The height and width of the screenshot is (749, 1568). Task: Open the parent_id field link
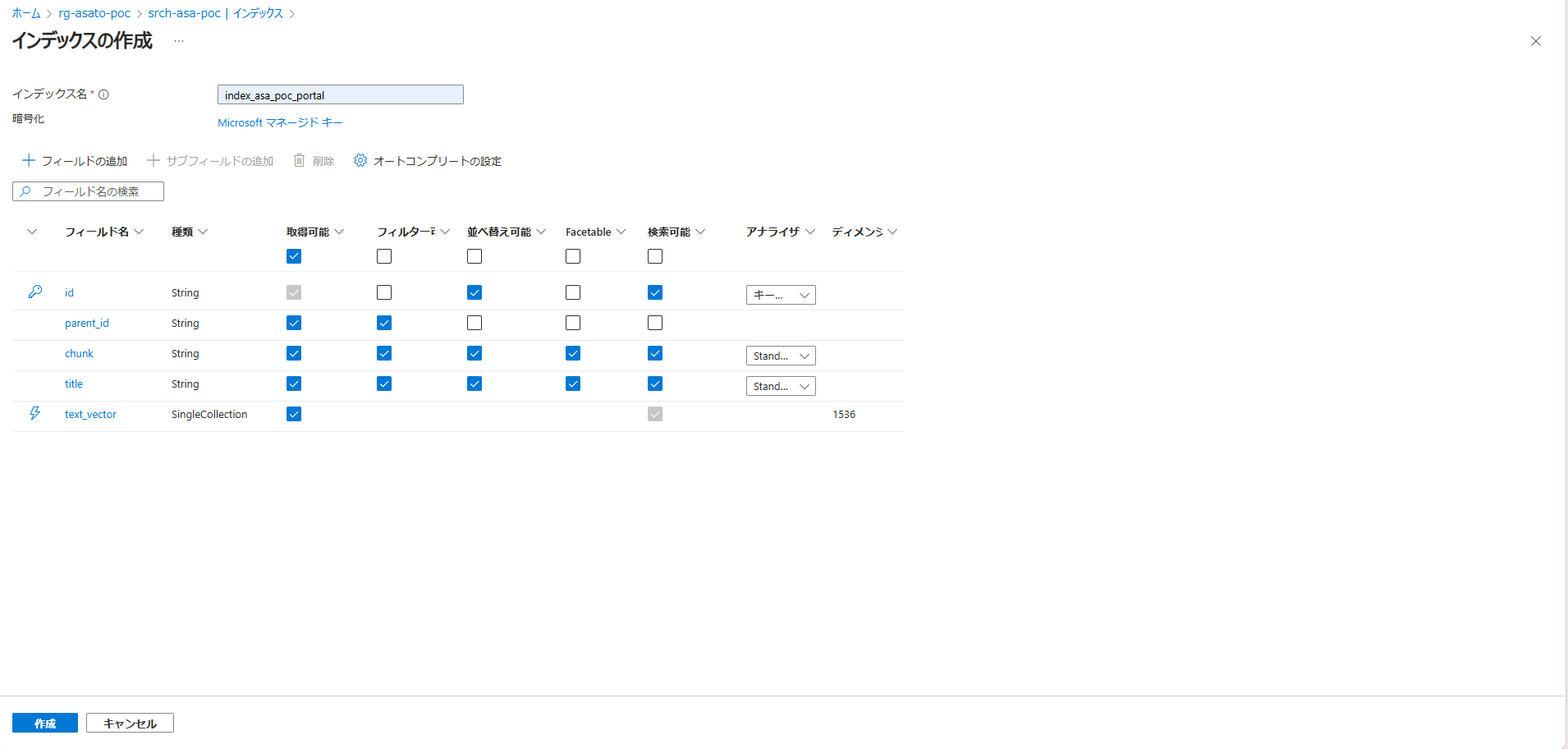(x=87, y=323)
